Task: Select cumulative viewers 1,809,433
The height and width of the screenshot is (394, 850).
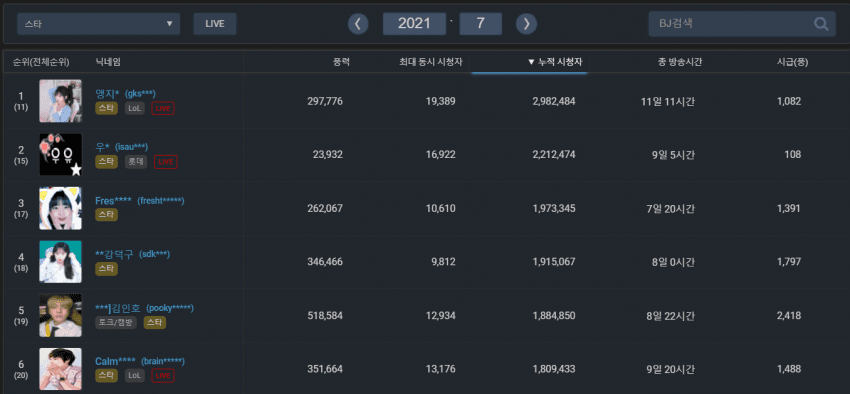Action: tap(554, 369)
